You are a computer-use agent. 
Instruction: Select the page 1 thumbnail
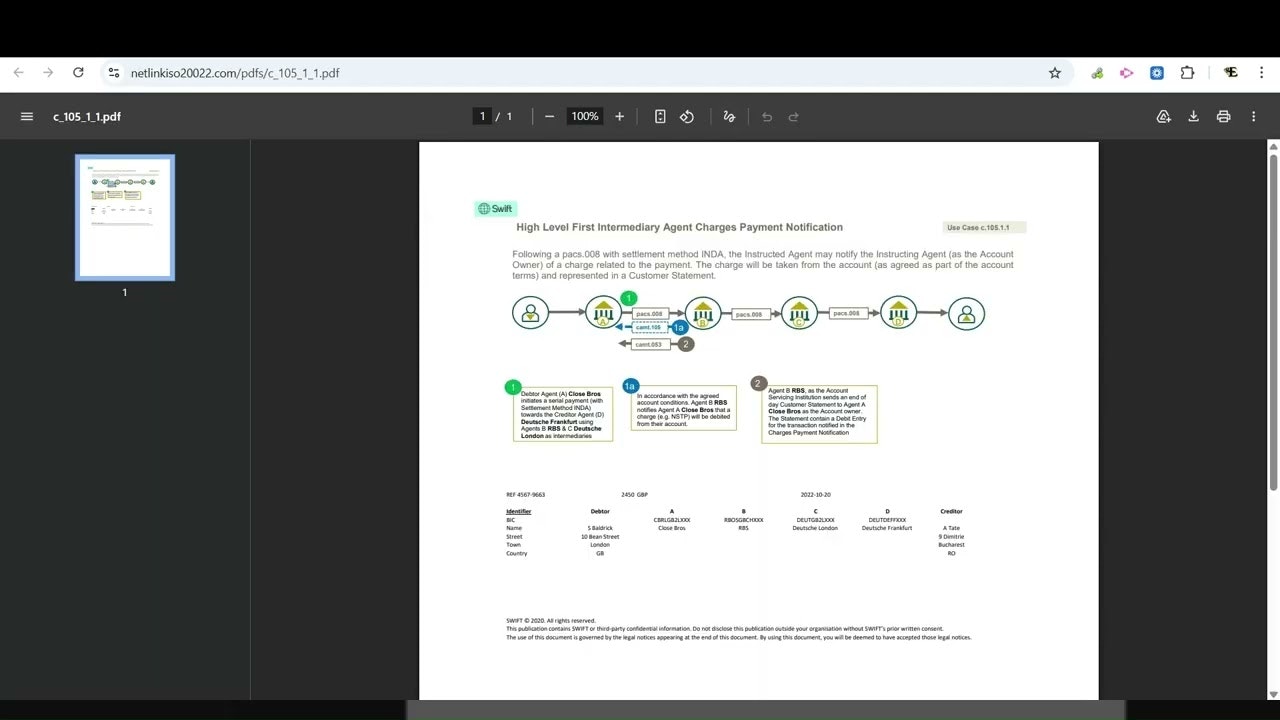pyautogui.click(x=125, y=217)
